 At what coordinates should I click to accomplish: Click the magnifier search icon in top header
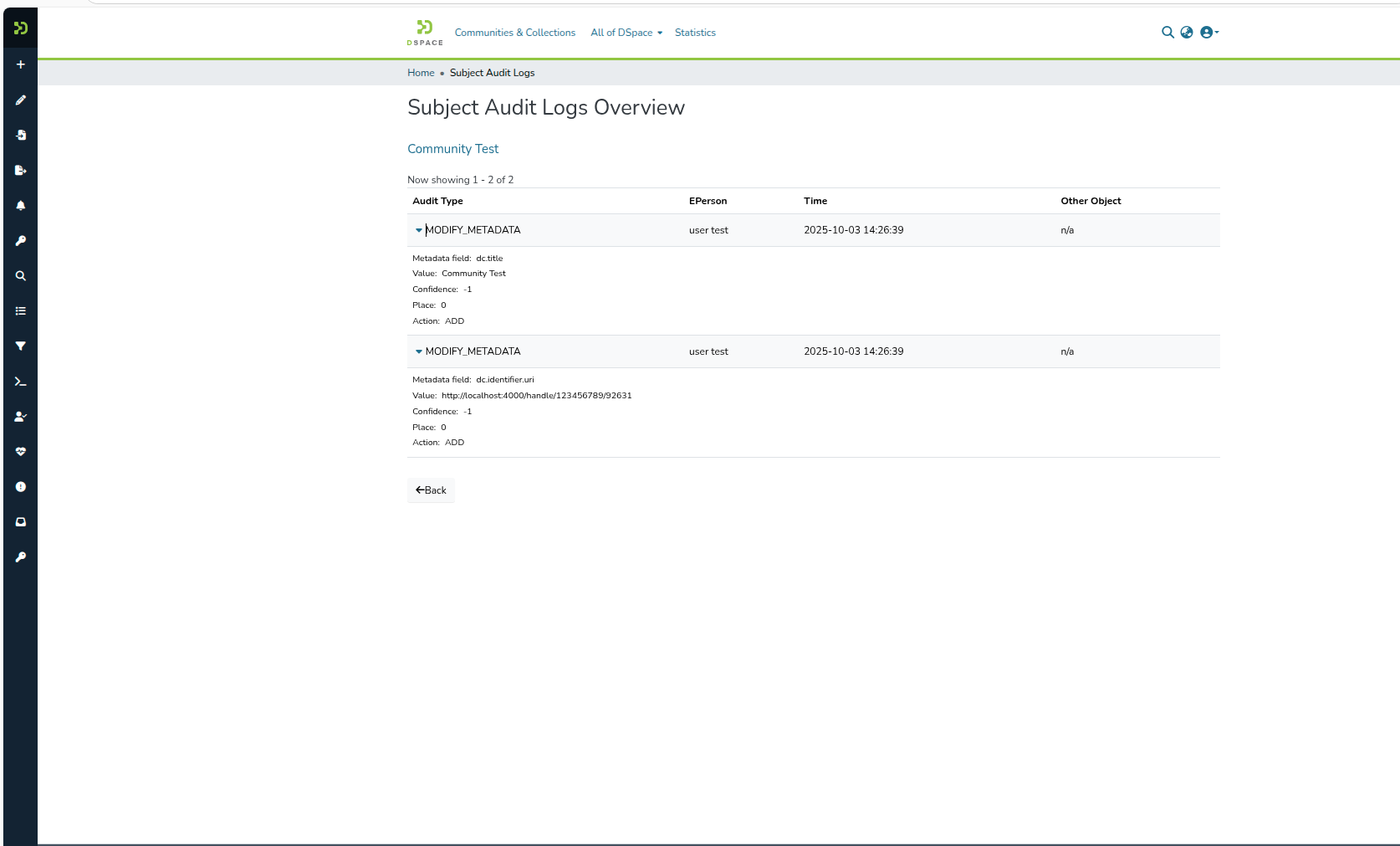[x=1168, y=33]
